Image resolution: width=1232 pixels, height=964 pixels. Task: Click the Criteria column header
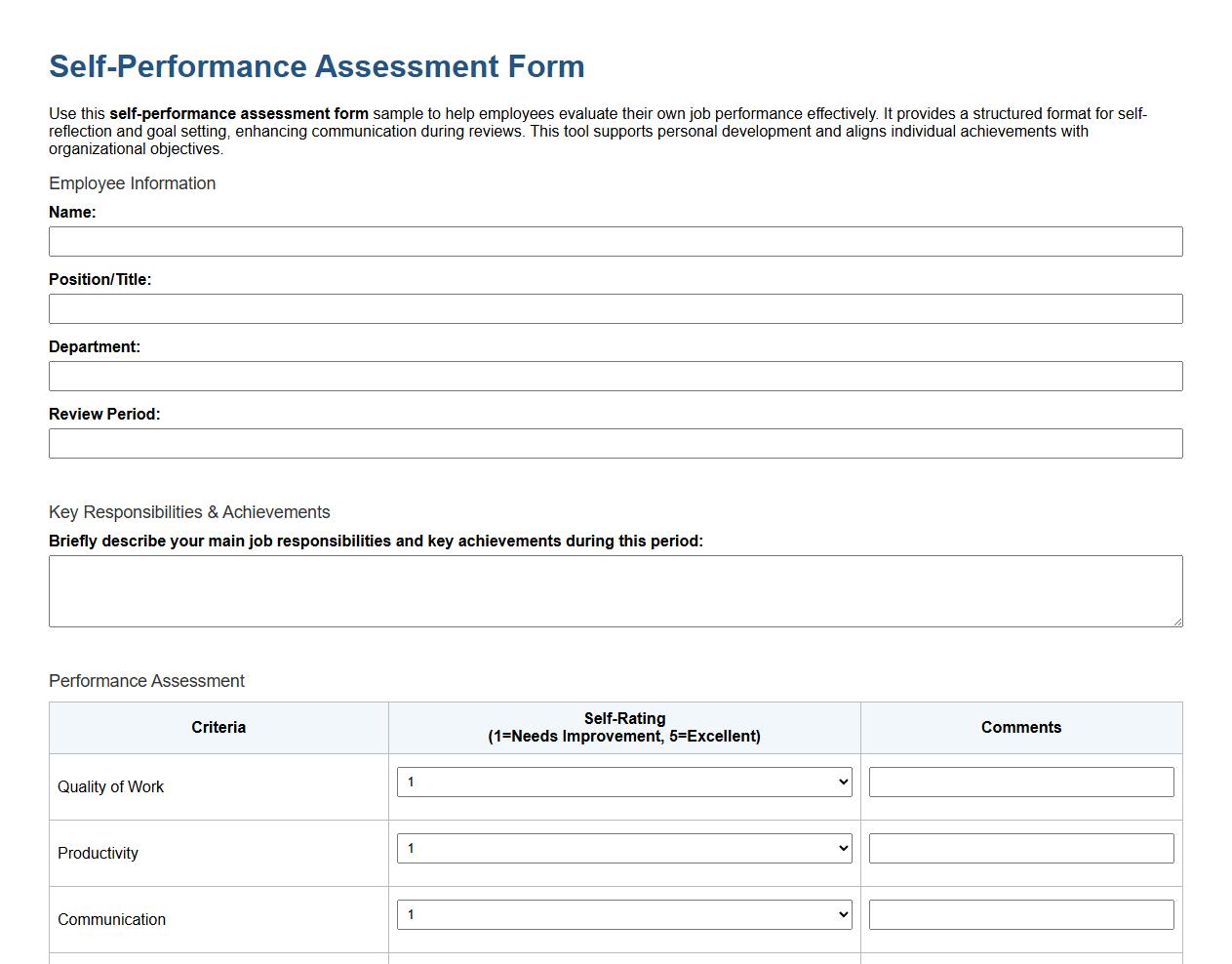point(219,727)
